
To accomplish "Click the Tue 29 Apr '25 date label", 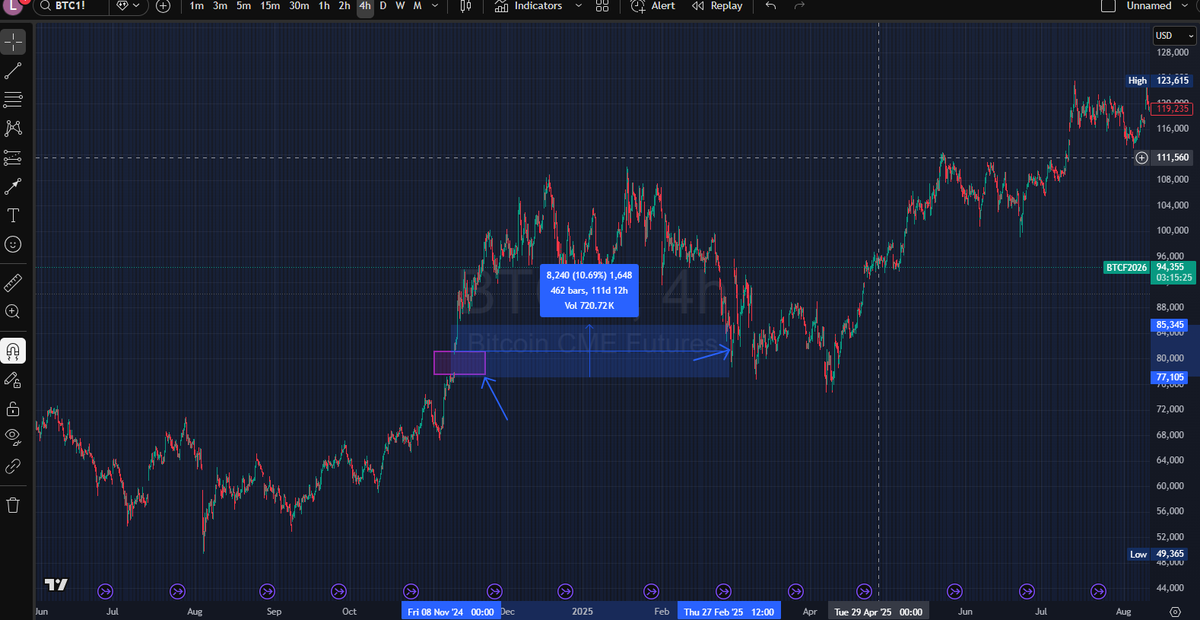I will (x=877, y=611).
